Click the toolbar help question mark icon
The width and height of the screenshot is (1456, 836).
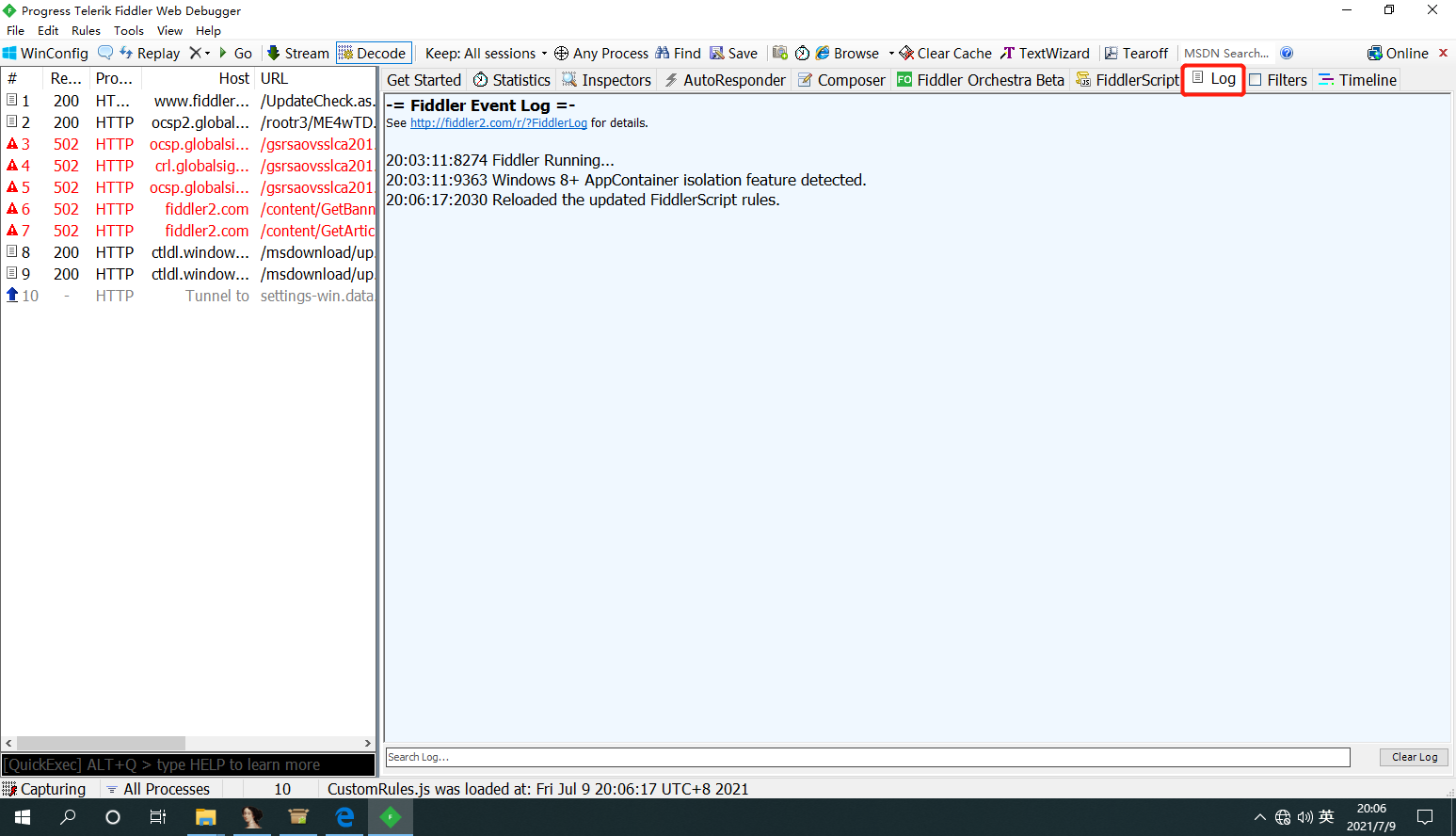tap(1287, 54)
